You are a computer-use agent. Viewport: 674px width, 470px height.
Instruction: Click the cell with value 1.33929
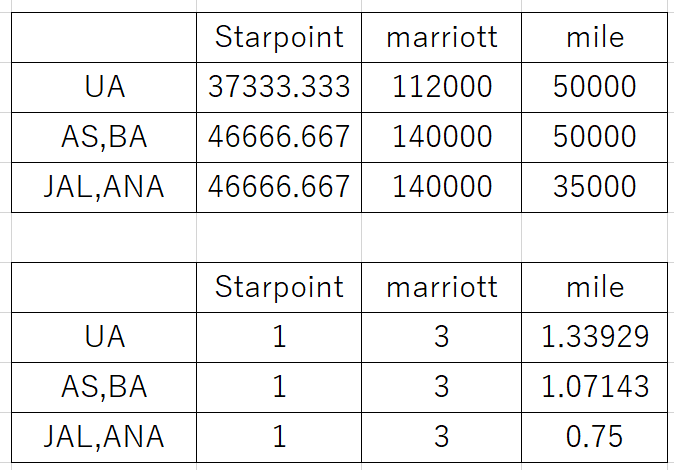[594, 337]
